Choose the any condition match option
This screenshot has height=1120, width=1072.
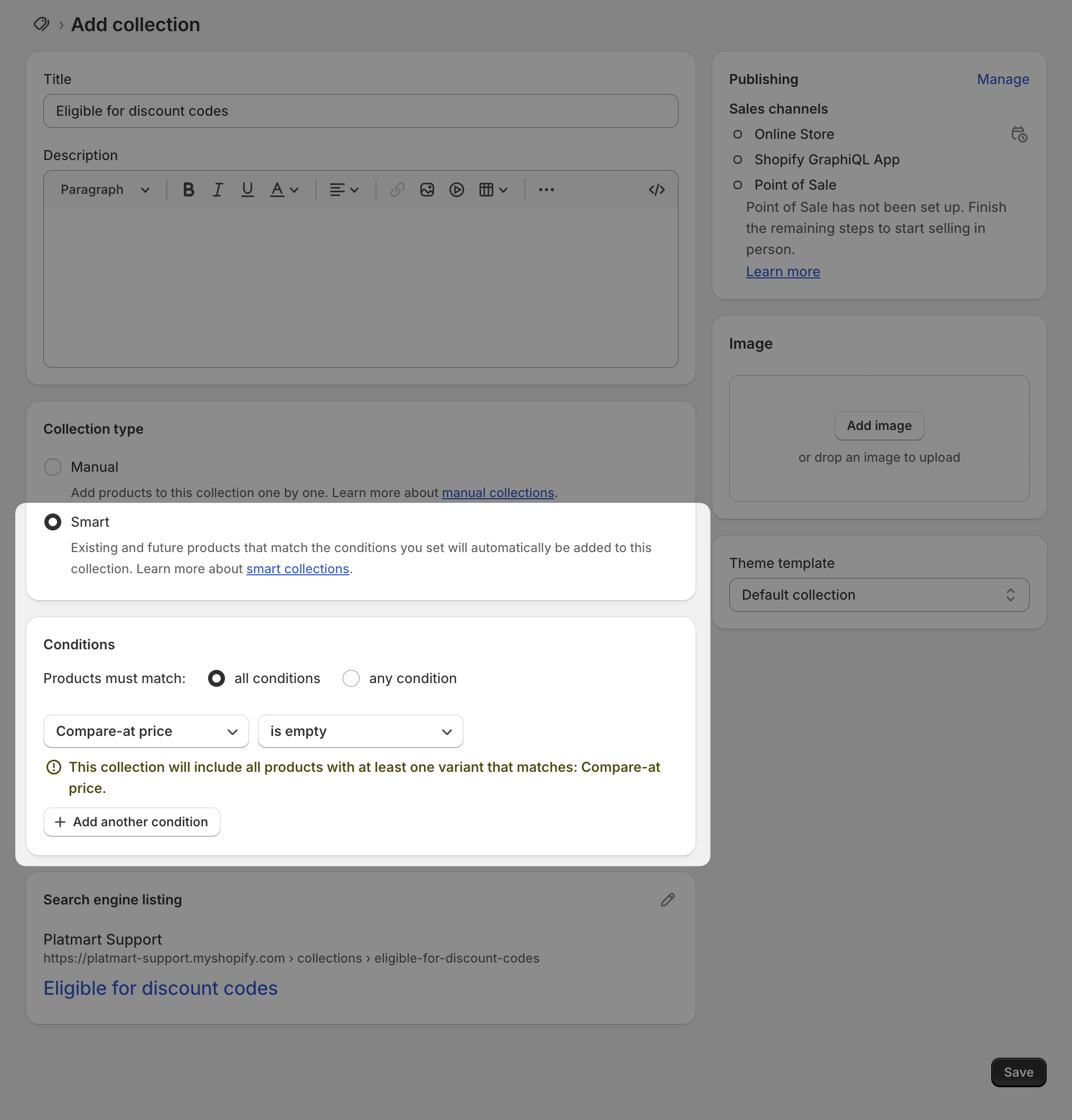351,678
